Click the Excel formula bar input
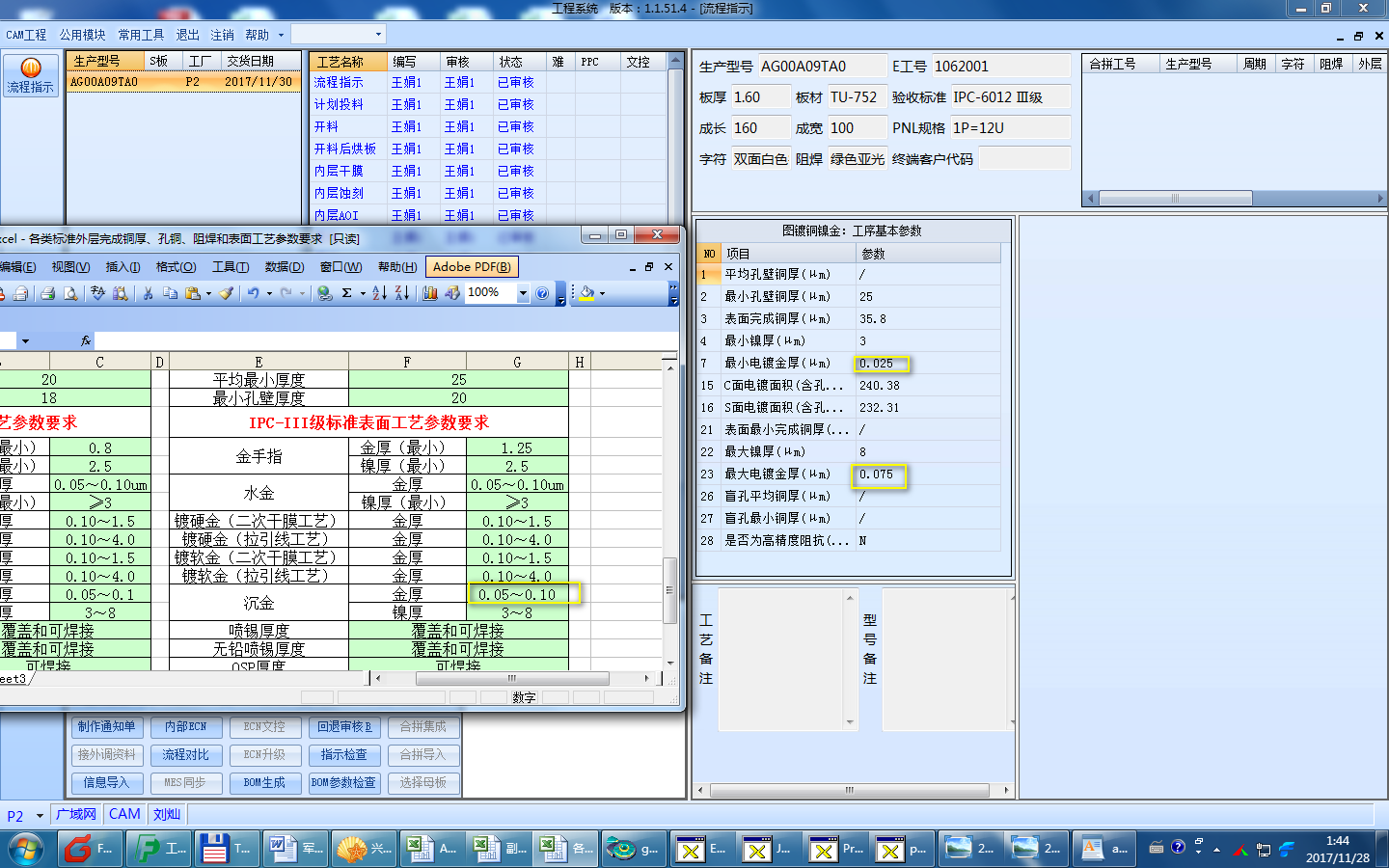The width and height of the screenshot is (1389, 868). (x=386, y=340)
